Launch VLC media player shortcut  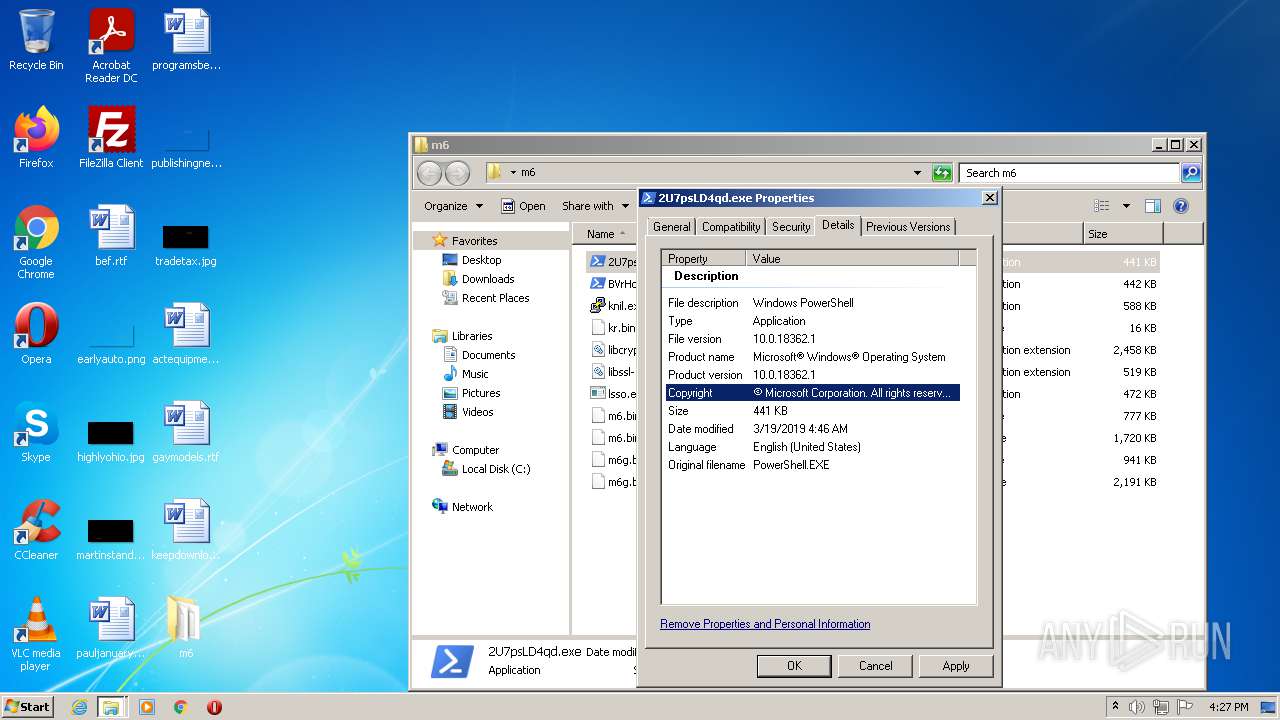tap(36, 634)
